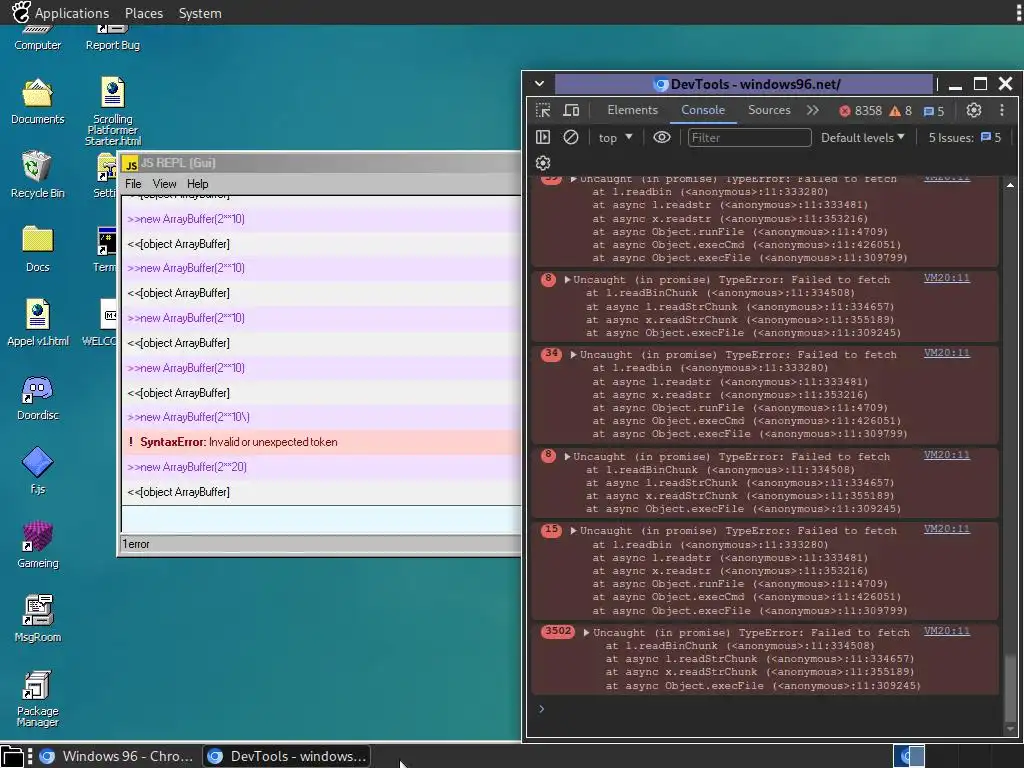The width and height of the screenshot is (1024, 768).
Task: Open the javascript context 'top' dropdown
Action: pyautogui.click(x=615, y=138)
